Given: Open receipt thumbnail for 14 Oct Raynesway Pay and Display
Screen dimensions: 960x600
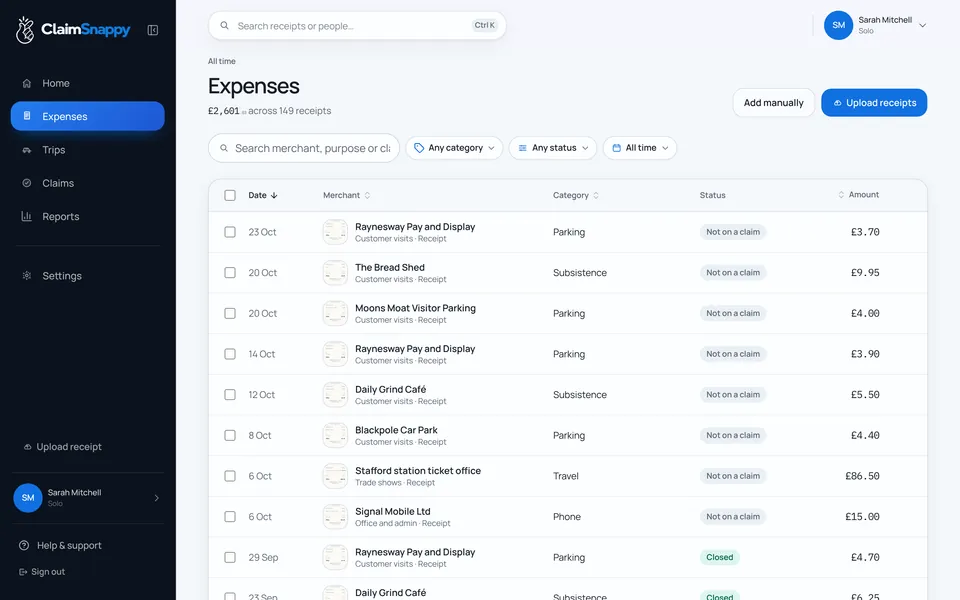Looking at the screenshot, I should pos(336,354).
